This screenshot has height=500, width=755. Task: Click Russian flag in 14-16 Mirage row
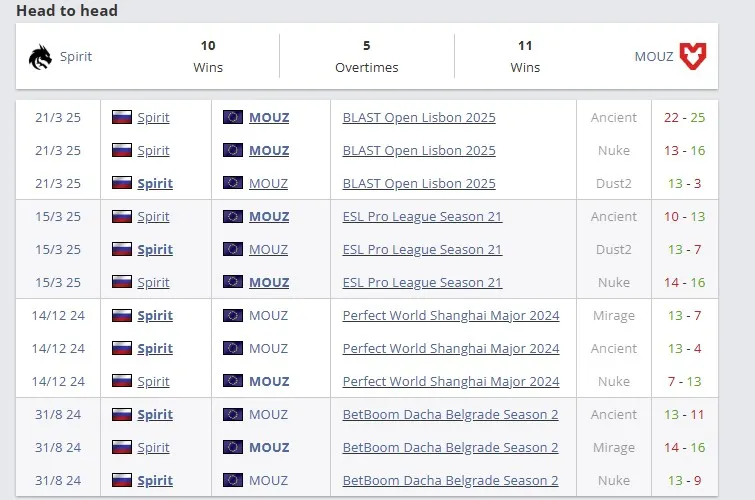pos(122,447)
